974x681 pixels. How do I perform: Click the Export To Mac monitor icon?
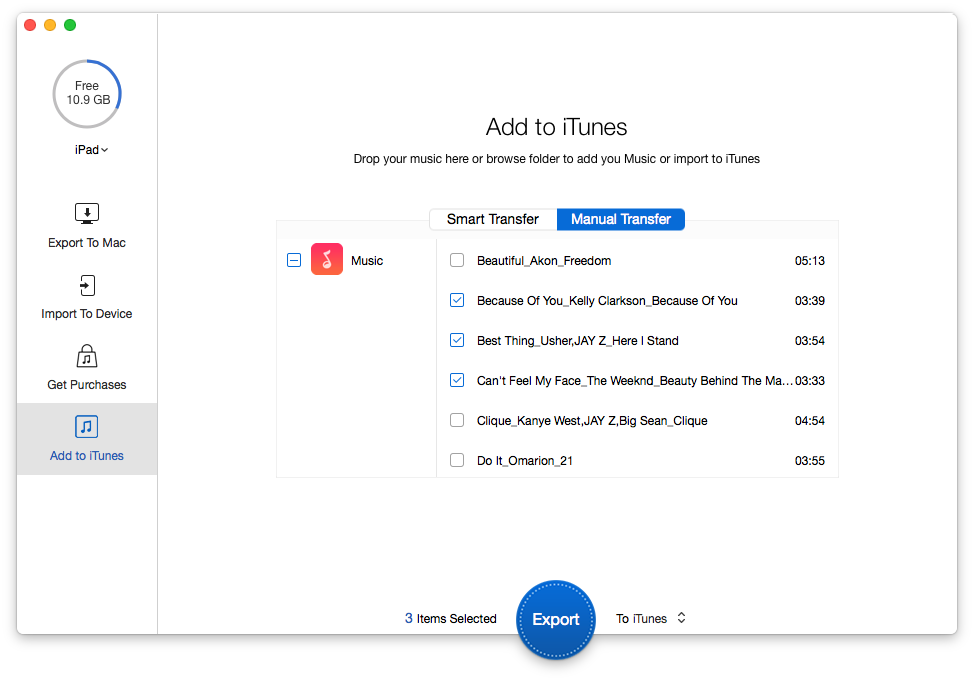click(x=87, y=214)
